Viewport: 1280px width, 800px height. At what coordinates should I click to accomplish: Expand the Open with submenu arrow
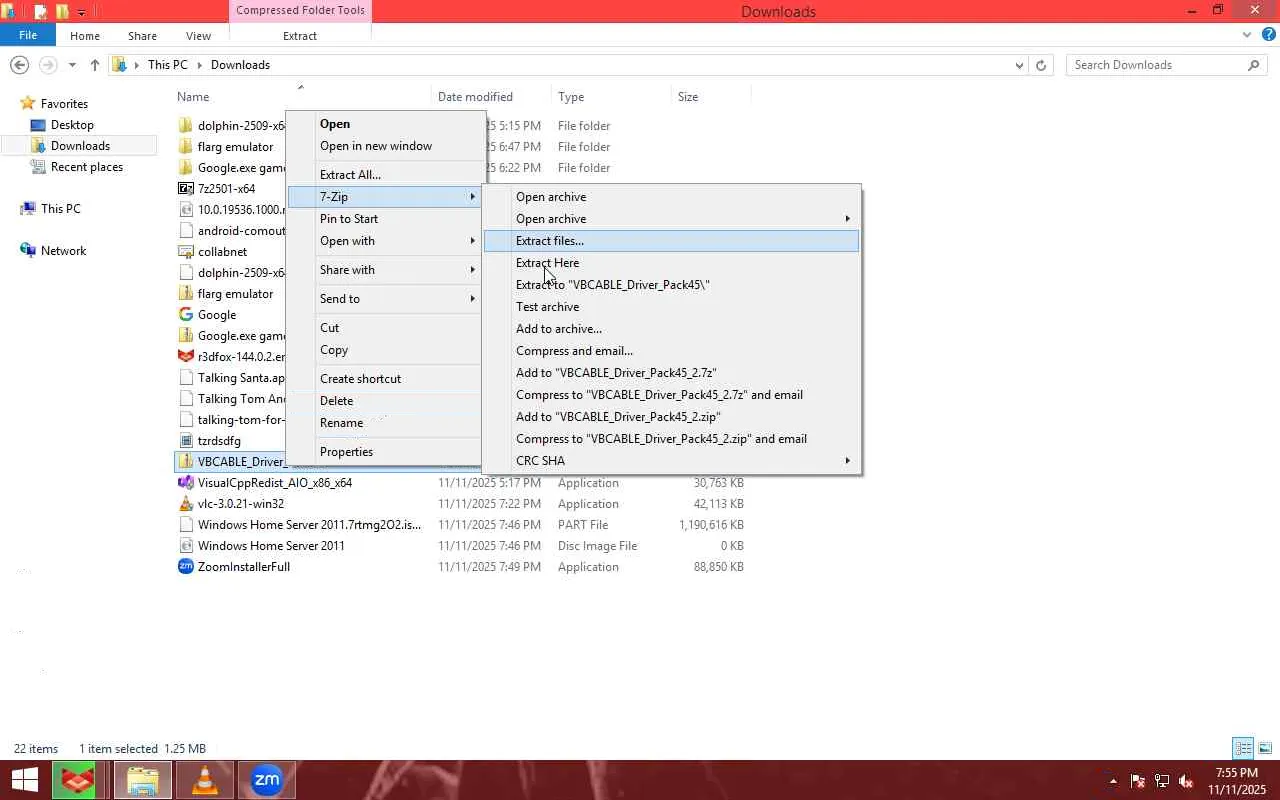click(473, 241)
